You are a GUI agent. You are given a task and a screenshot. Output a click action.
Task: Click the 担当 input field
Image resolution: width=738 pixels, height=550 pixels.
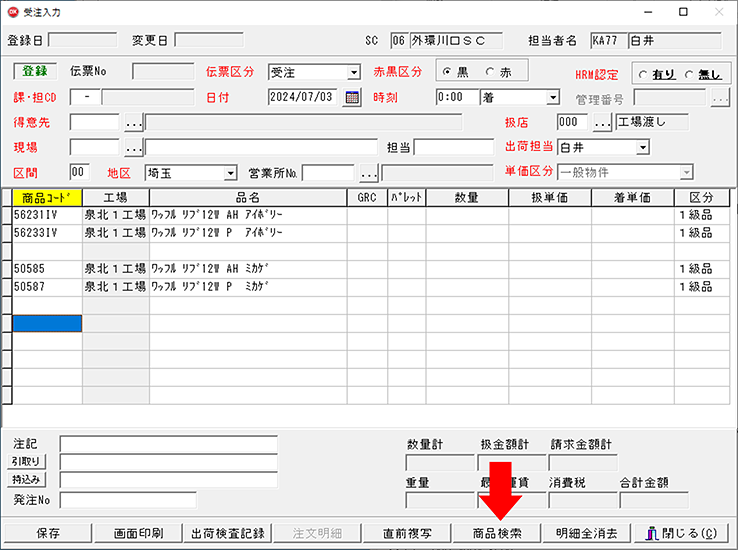[454, 147]
